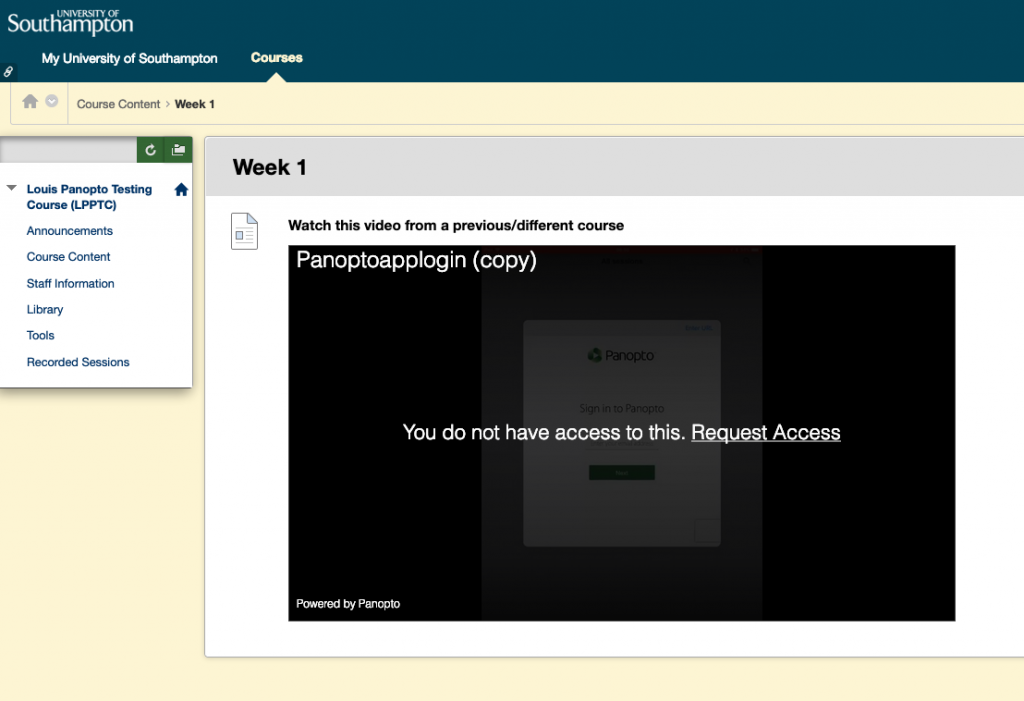Click the embedded Panopto video player

coord(621,432)
